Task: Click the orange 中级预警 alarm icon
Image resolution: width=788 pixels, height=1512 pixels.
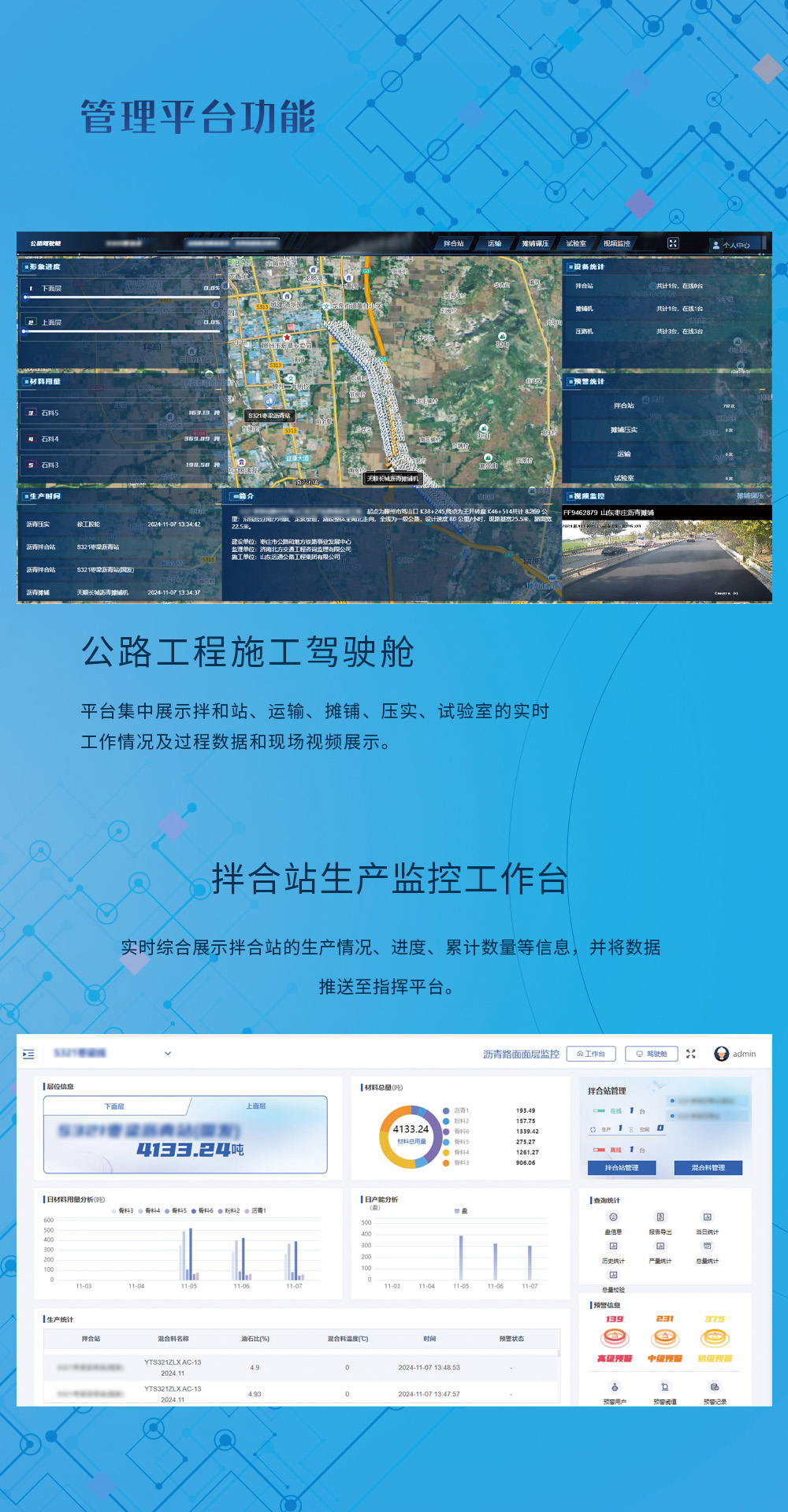Action: pyautogui.click(x=665, y=1337)
